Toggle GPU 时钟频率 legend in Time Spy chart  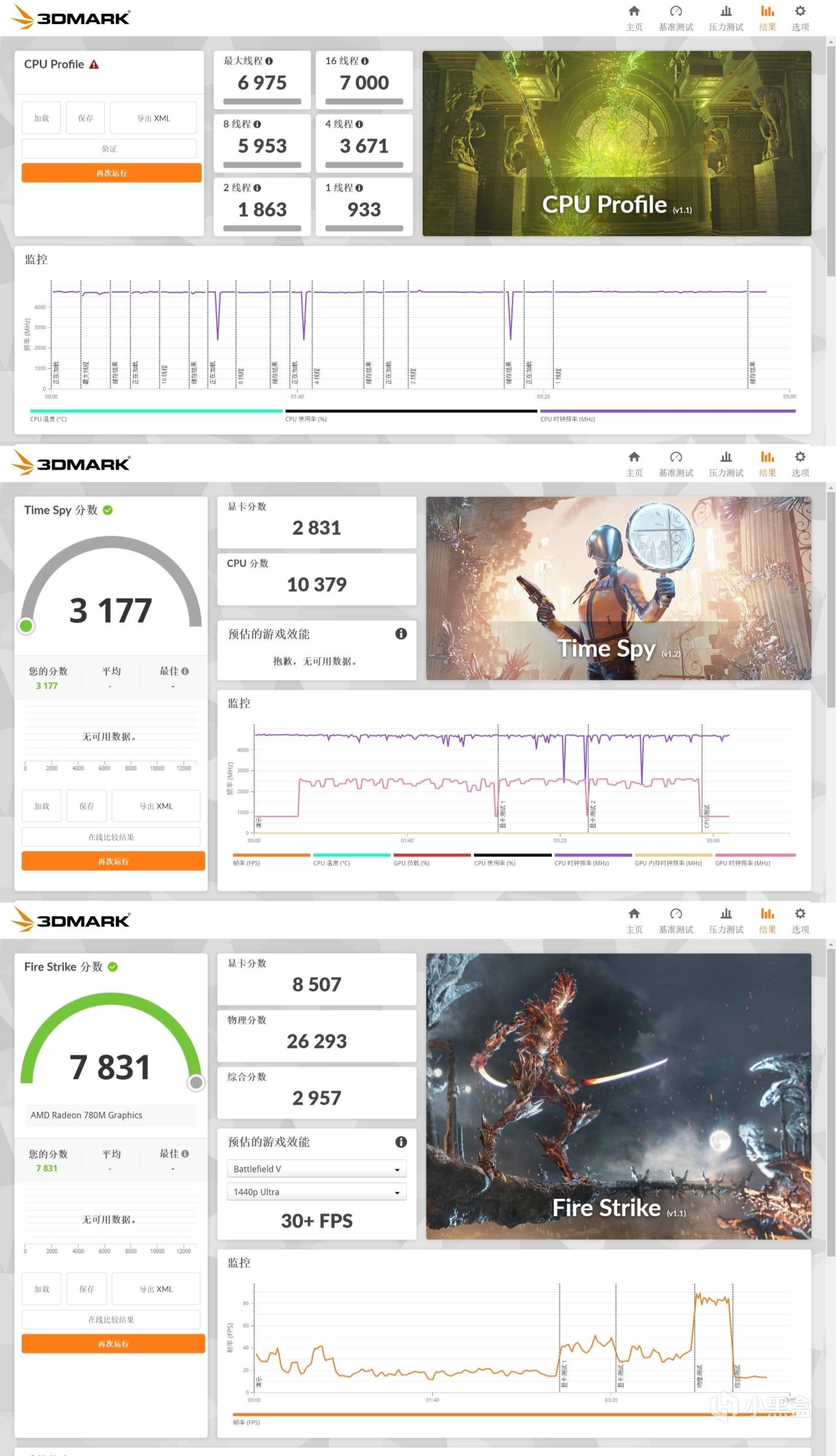pyautogui.click(x=754, y=859)
